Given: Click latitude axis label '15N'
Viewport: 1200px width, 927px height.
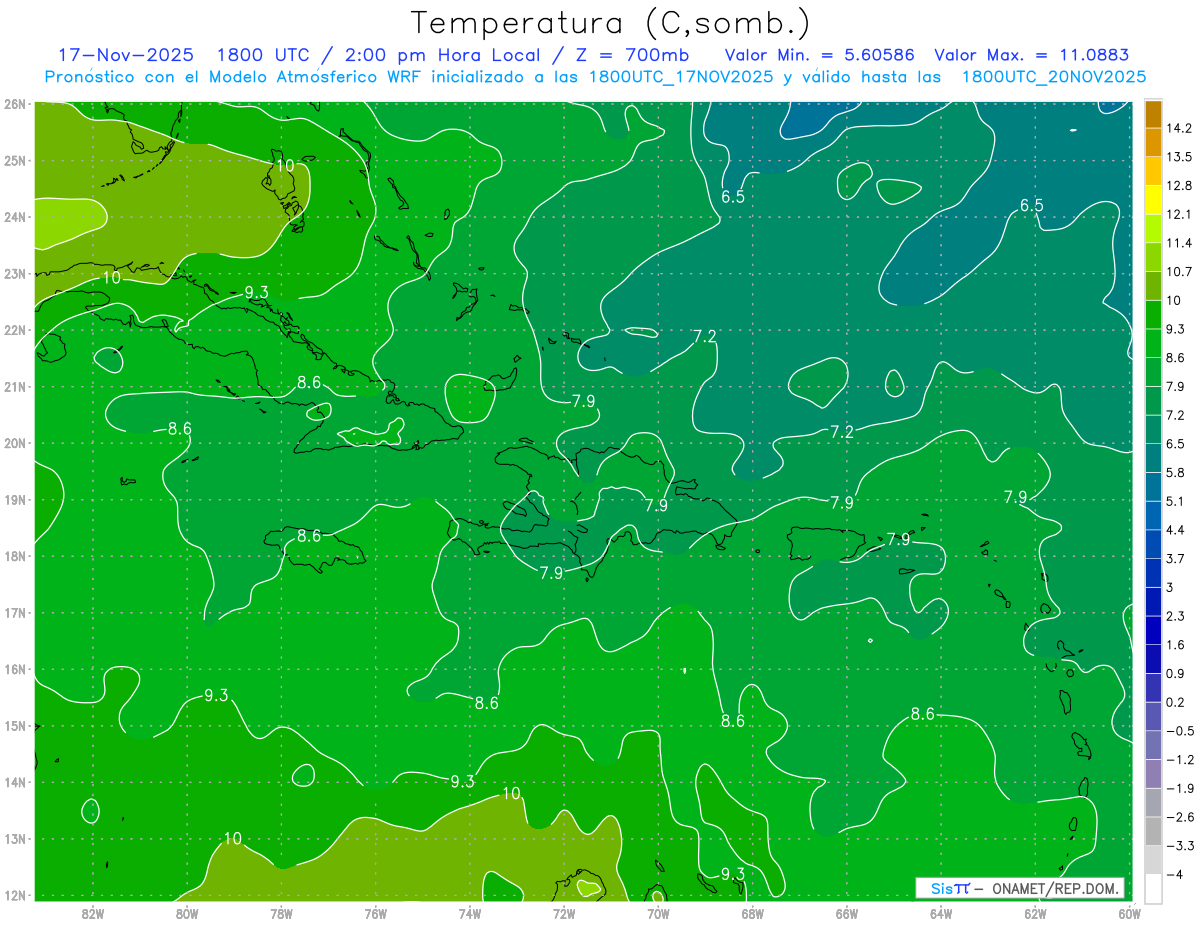Looking at the screenshot, I should coord(15,726).
